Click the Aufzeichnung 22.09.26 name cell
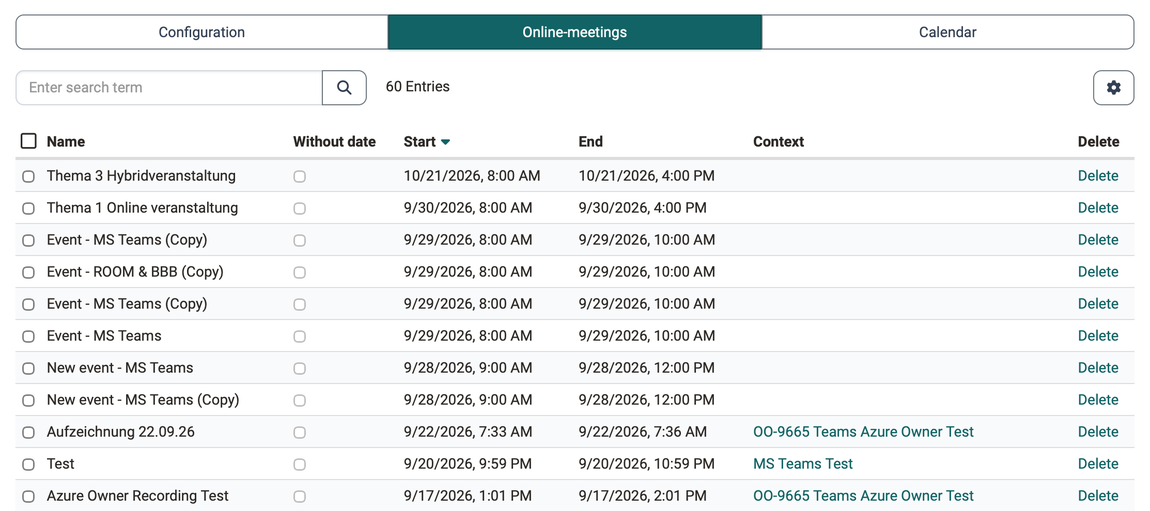Viewport: 1150px width, 511px height. (121, 432)
